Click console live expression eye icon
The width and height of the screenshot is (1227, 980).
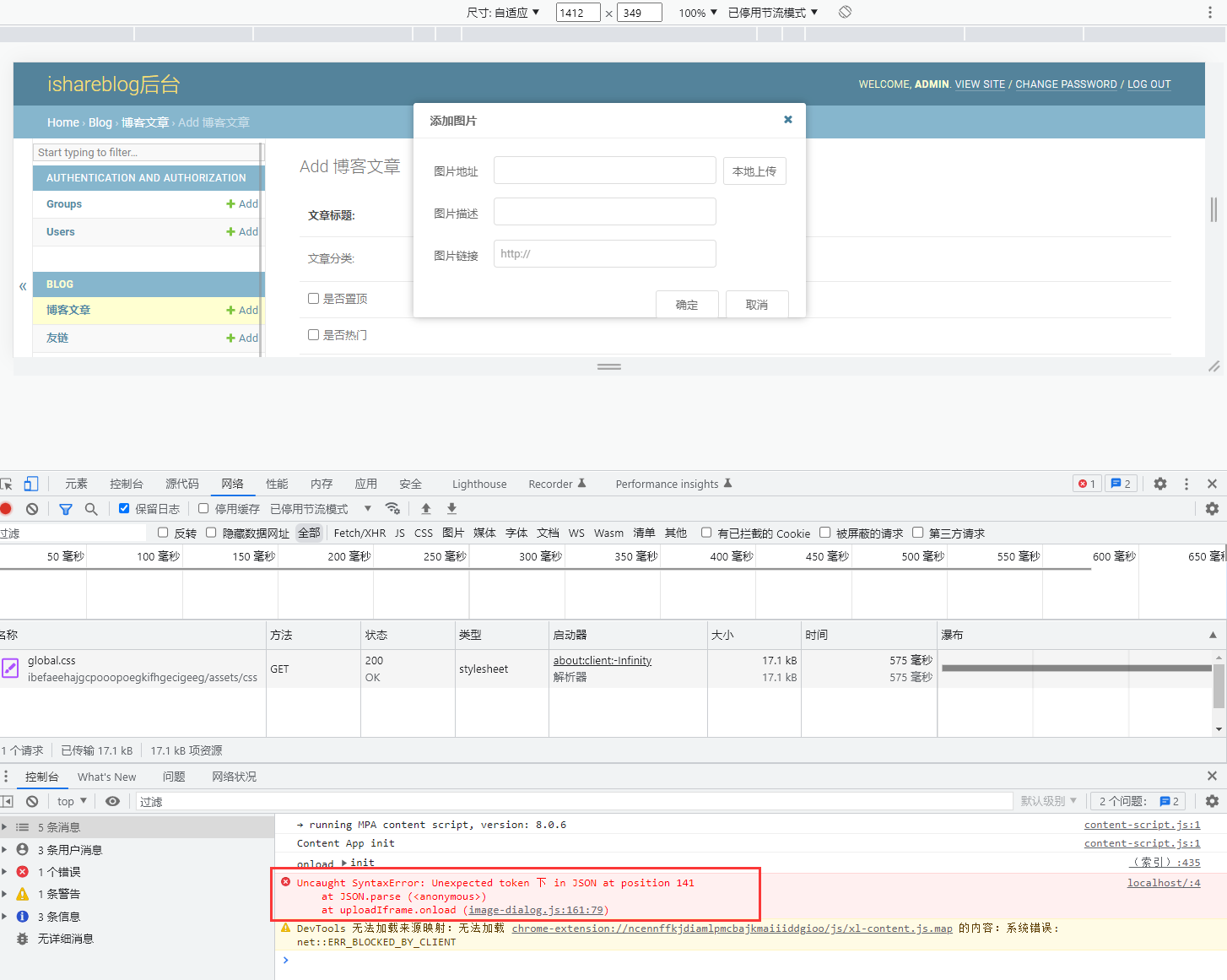pos(112,801)
